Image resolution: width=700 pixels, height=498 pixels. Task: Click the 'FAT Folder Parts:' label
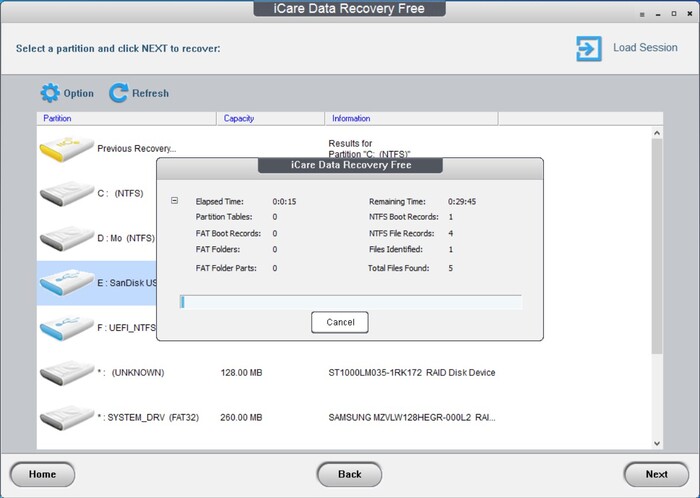pos(226,268)
